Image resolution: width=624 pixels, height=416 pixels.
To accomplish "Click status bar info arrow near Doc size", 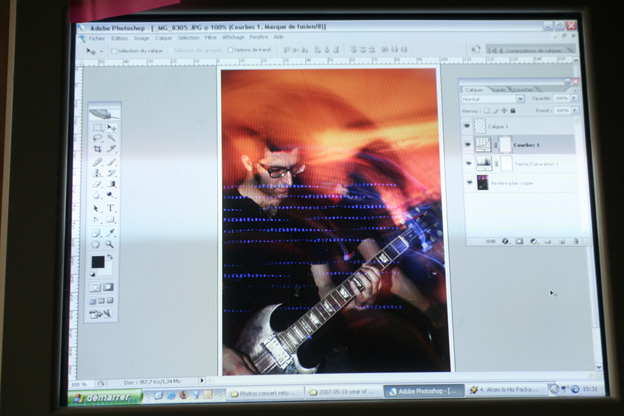I will pos(202,381).
